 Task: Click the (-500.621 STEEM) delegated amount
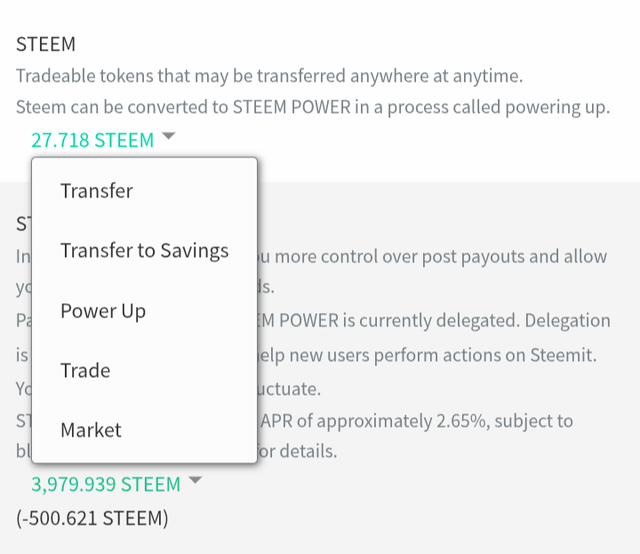92,518
